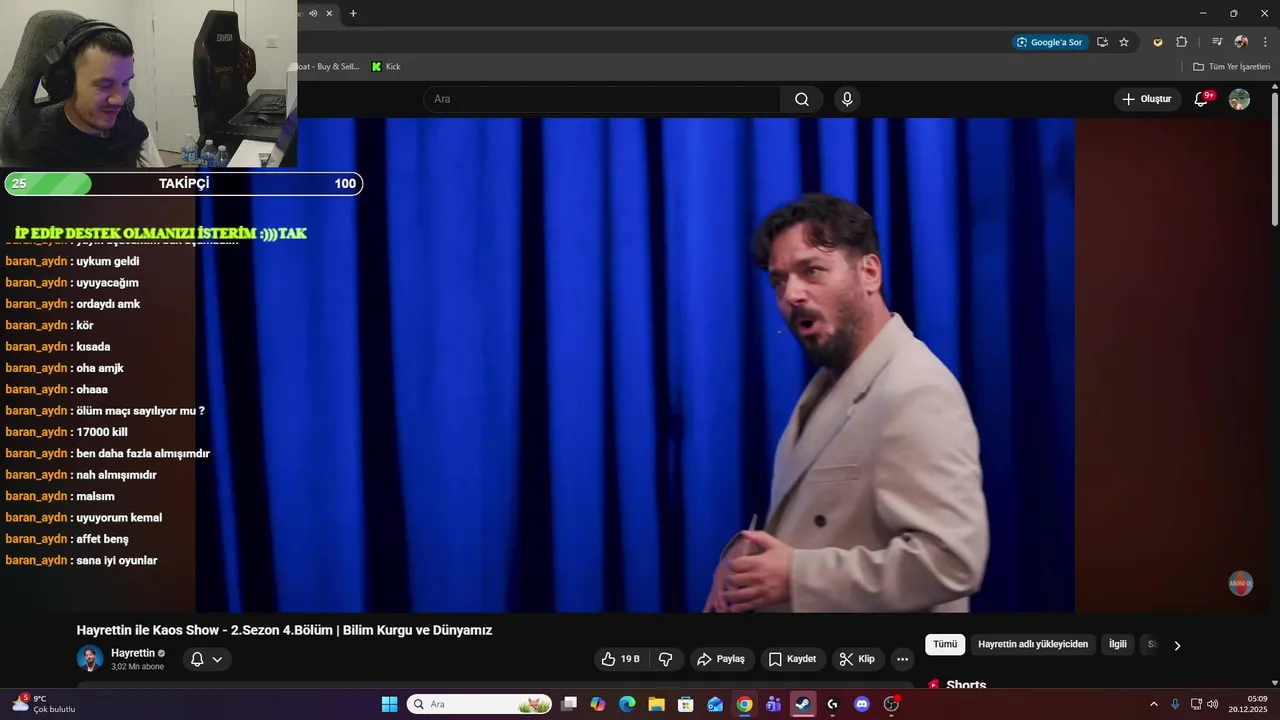
Task: Open Outlook mail from the taskbar
Action: pyautogui.click(x=715, y=704)
